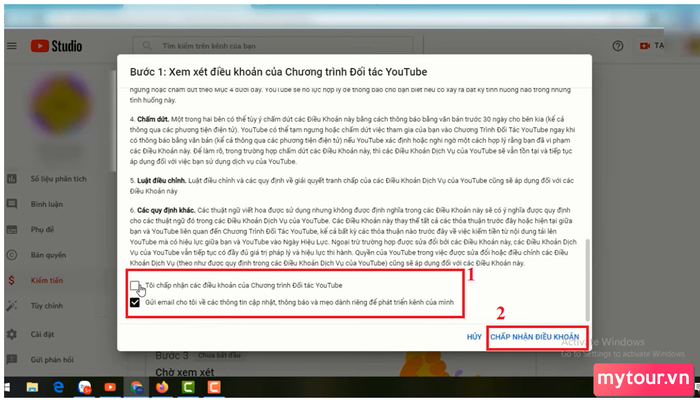Open Số liệu phân tích analytics icon
Screen dimensions: 700x404
[x=12, y=179]
